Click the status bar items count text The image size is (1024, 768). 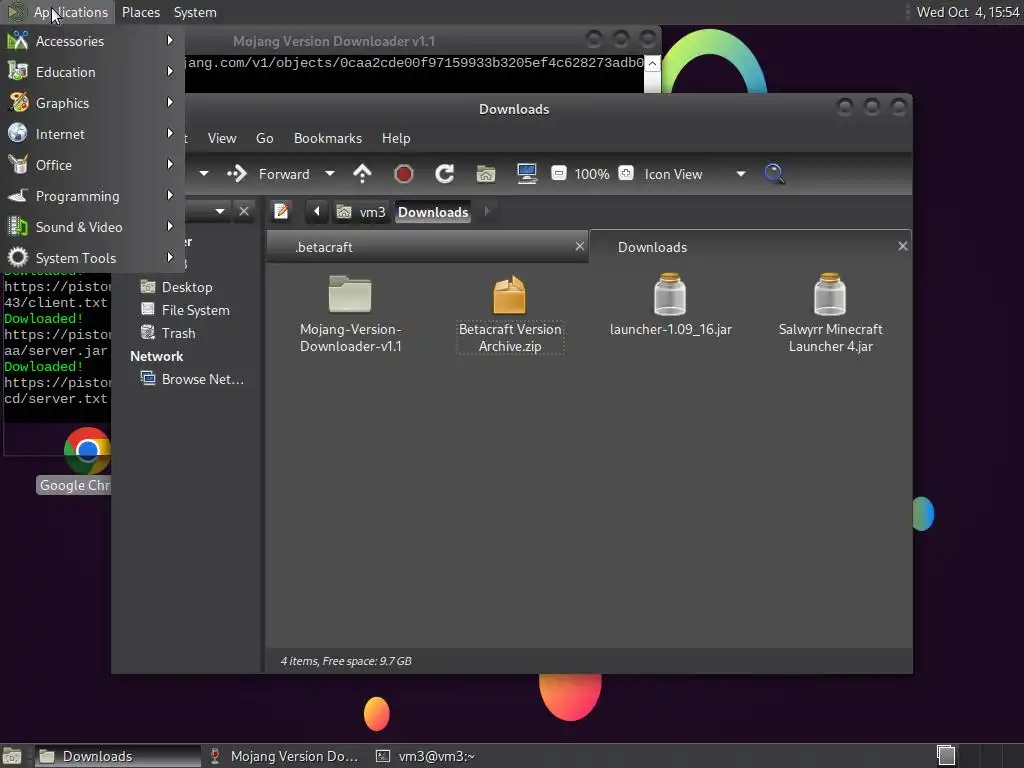coord(346,661)
